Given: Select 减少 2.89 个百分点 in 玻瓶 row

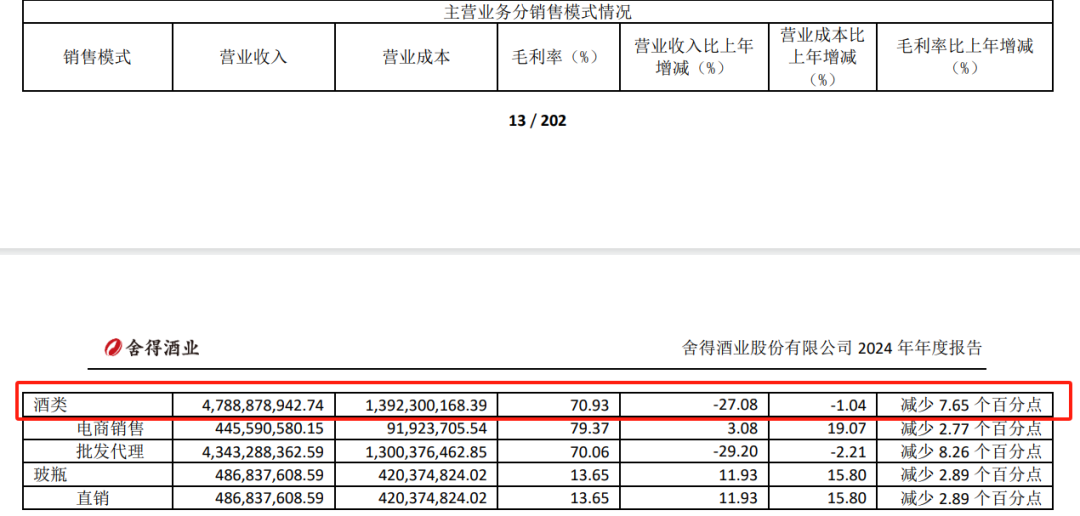Looking at the screenshot, I should point(970,475).
